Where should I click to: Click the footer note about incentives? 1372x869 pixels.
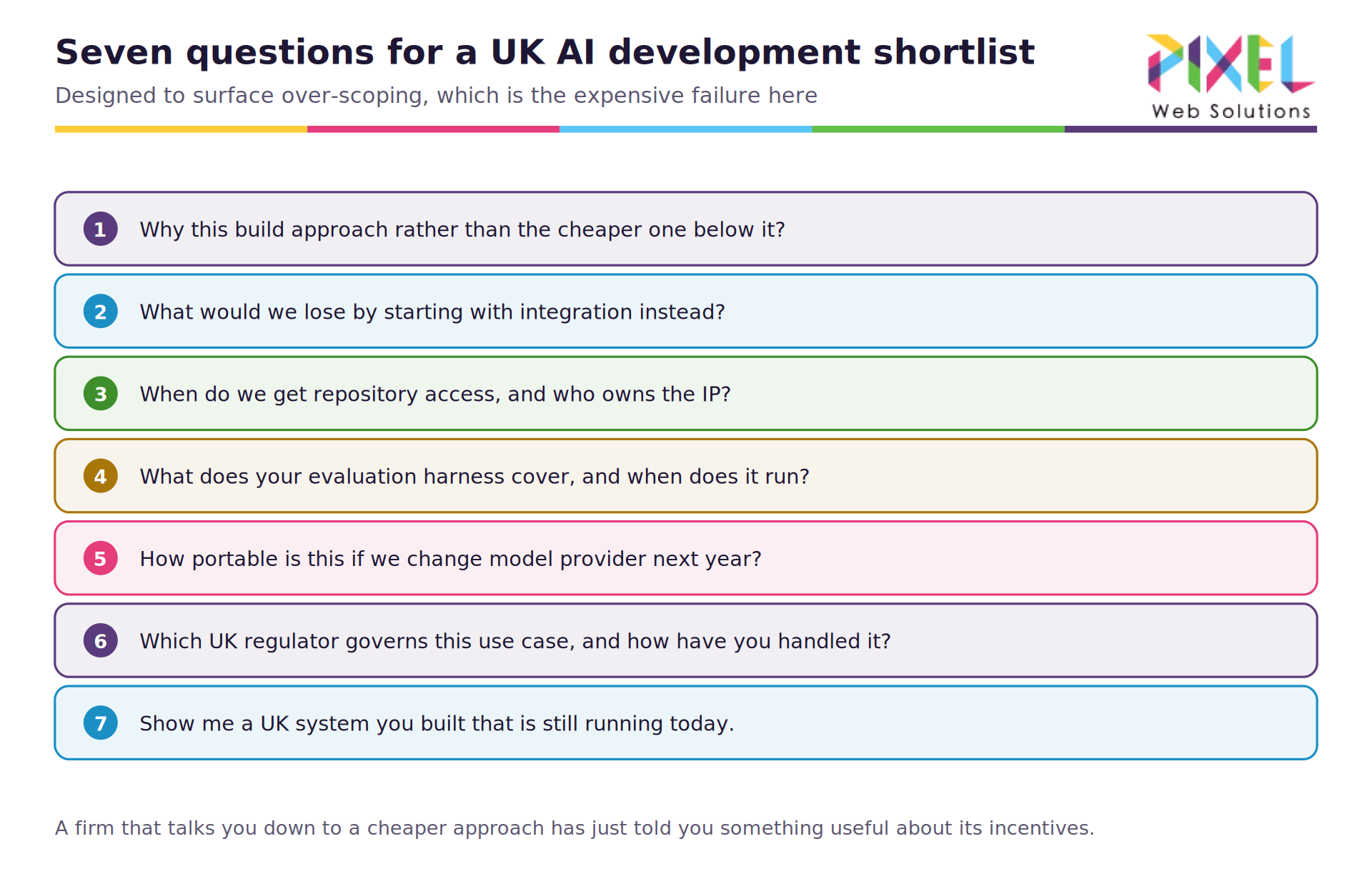click(x=575, y=828)
